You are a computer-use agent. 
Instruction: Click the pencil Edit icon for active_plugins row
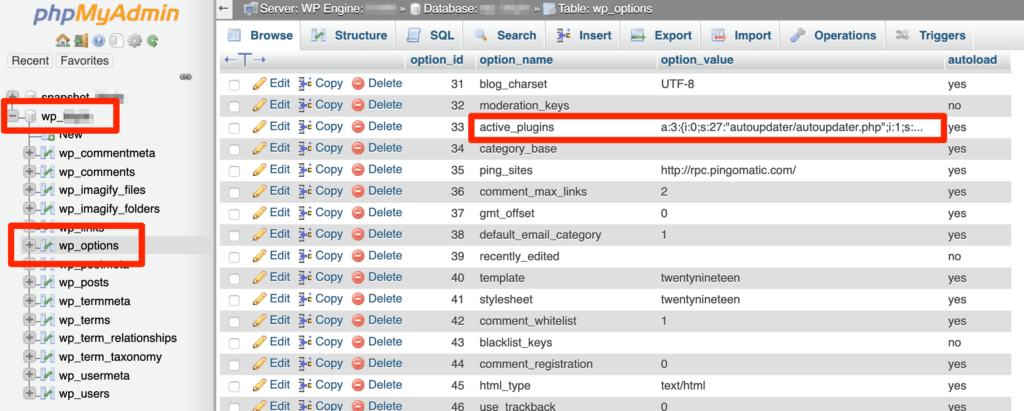coord(260,127)
